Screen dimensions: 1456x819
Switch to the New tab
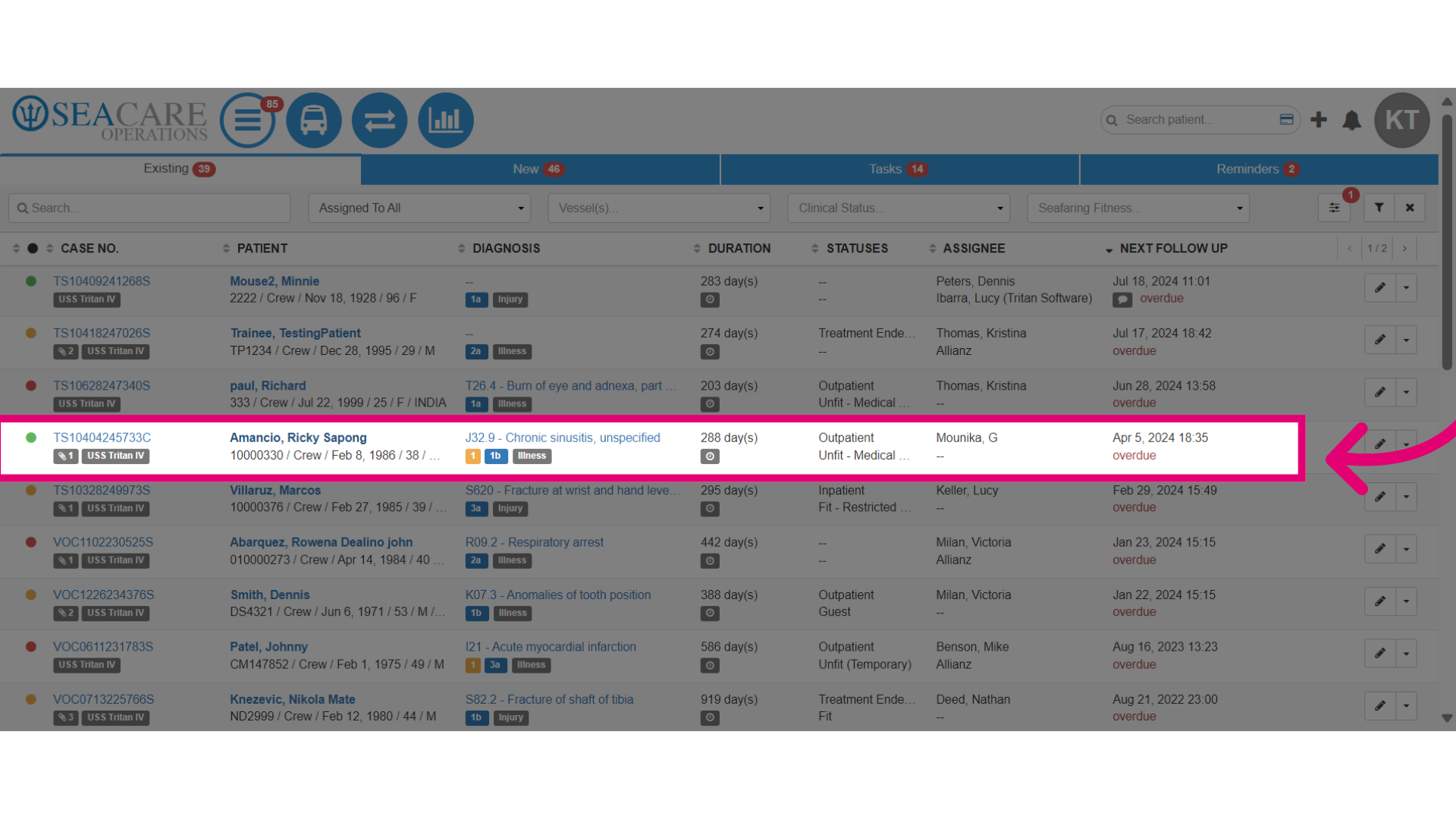pos(539,169)
